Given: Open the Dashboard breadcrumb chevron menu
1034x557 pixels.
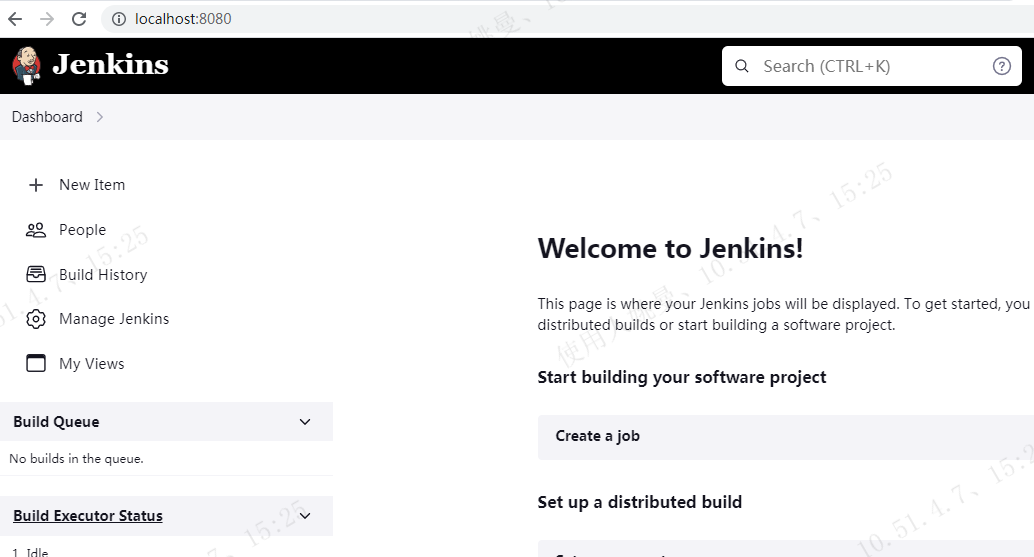Looking at the screenshot, I should click(100, 117).
